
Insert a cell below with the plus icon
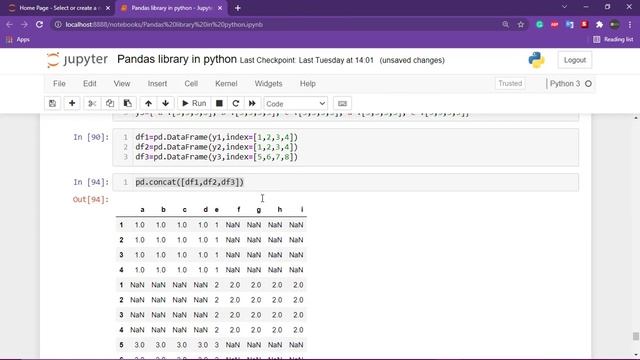click(72, 104)
